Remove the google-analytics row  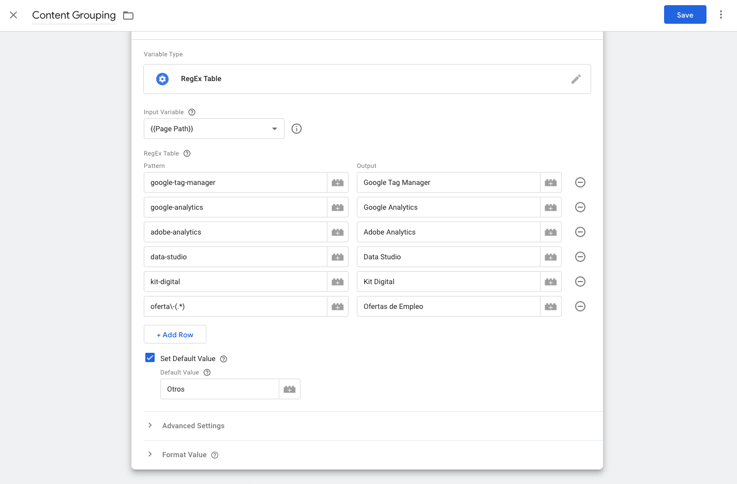(580, 207)
